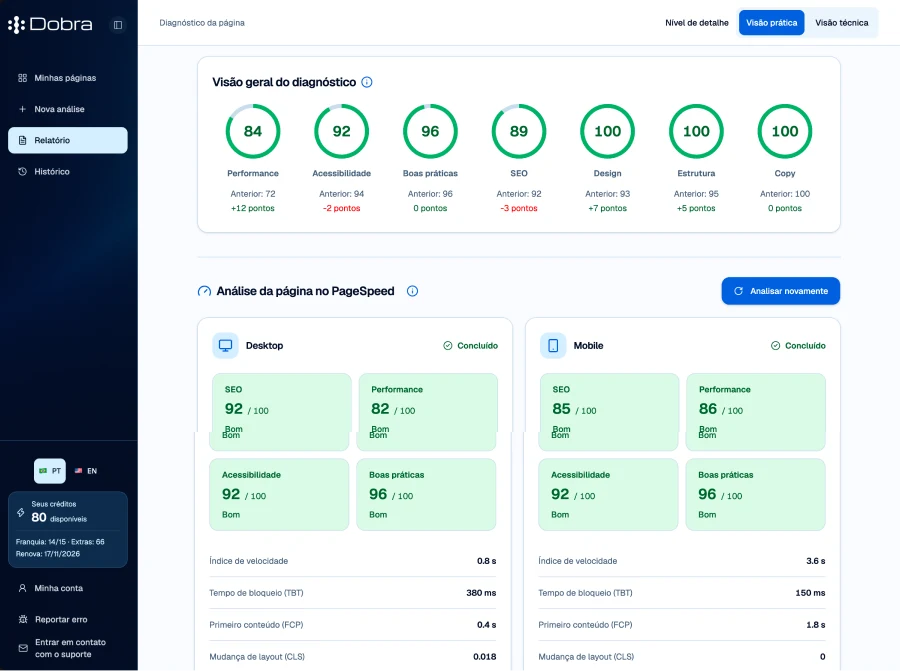
Task: Click the Mobile SEO 85 card
Action: (609, 412)
